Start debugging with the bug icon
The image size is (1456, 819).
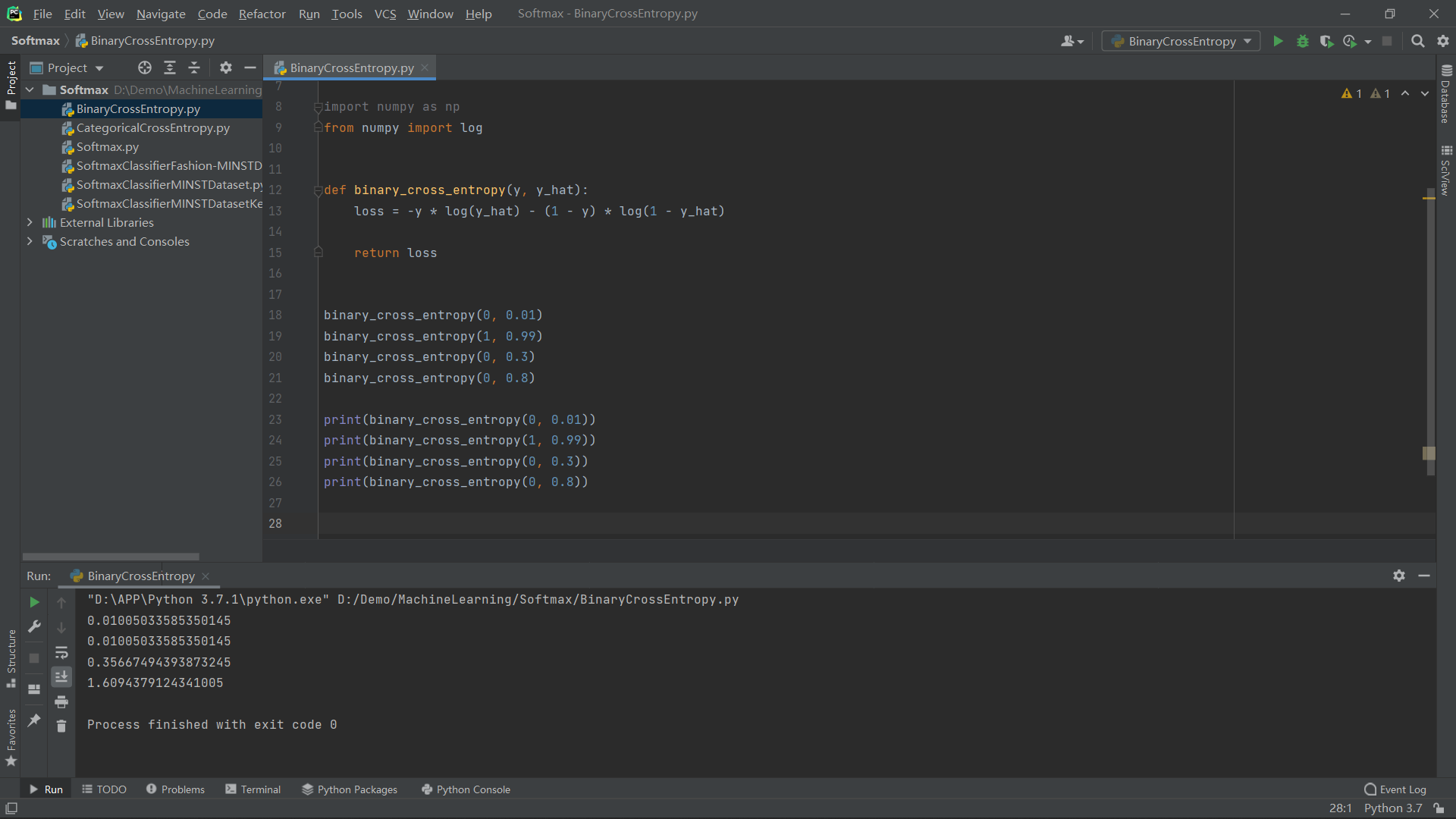point(1303,41)
